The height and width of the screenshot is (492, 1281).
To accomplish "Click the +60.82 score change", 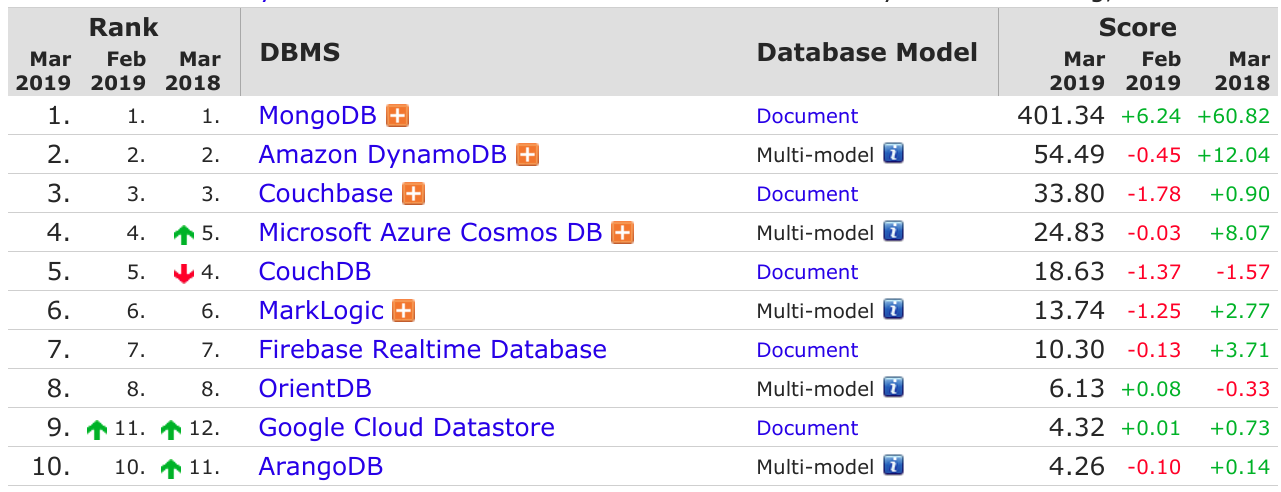I will point(1233,116).
